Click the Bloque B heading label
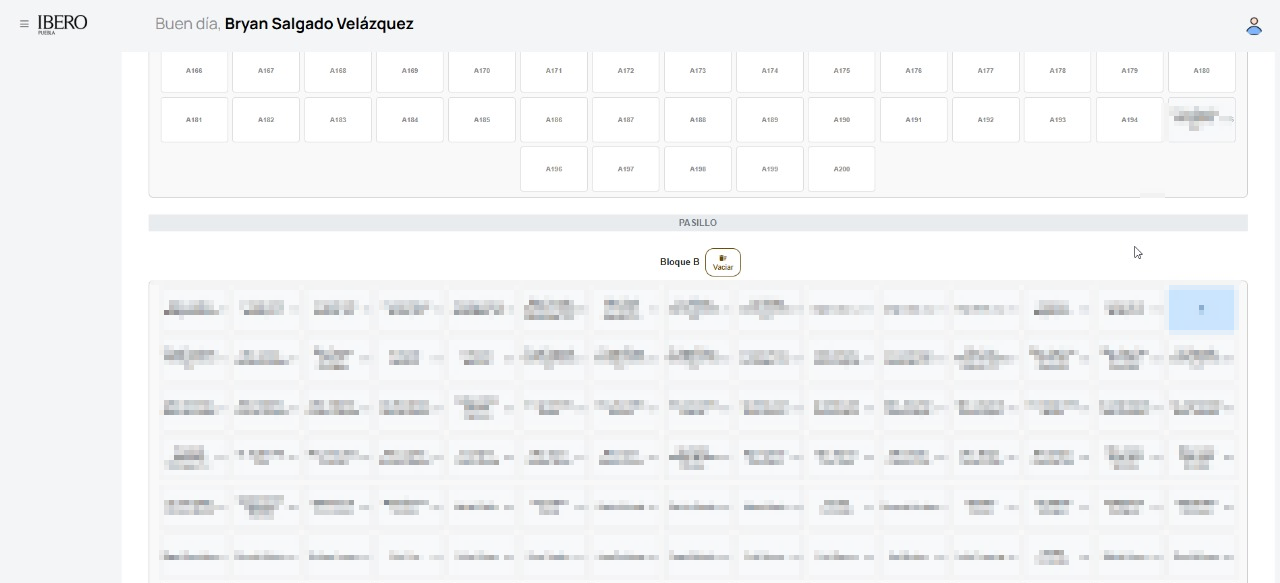Screen dimensions: 1280x583 (680, 262)
